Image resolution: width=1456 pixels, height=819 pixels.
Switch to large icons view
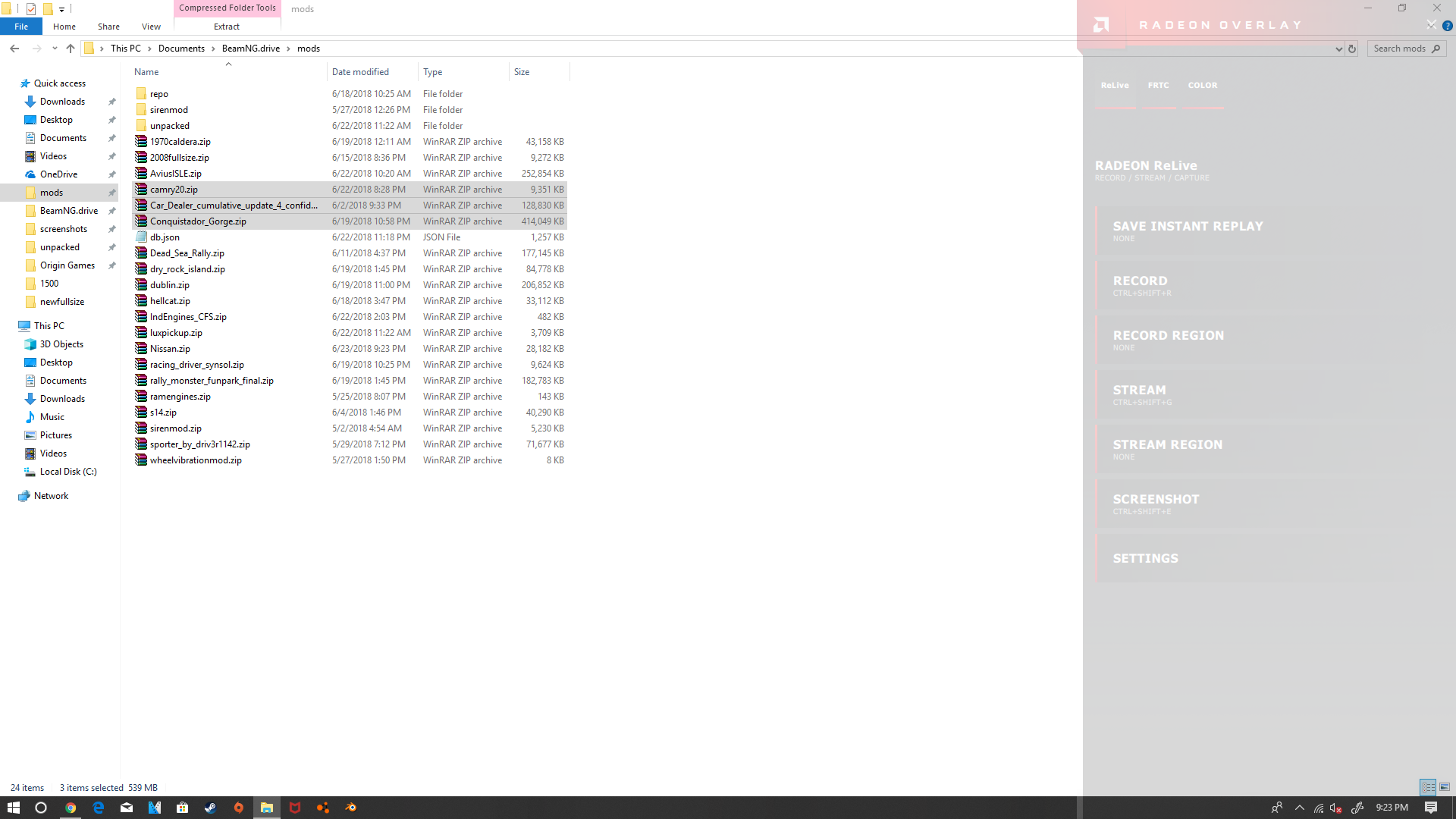pos(1445,787)
